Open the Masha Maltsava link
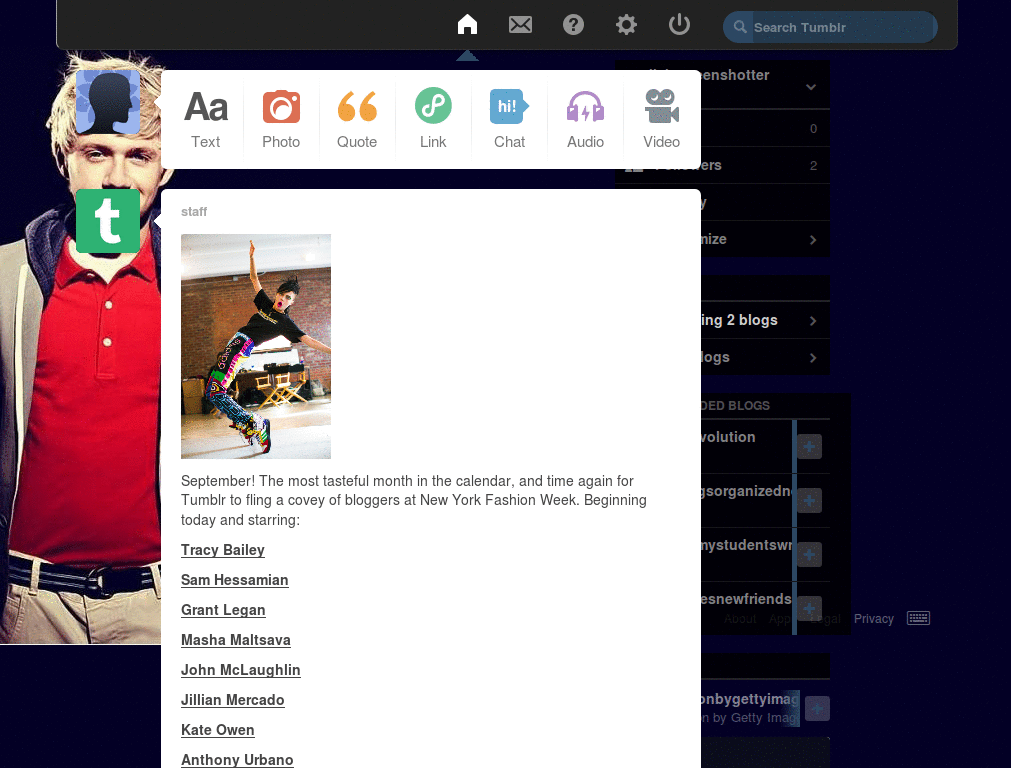The width and height of the screenshot is (1024, 768). pyautogui.click(x=236, y=640)
